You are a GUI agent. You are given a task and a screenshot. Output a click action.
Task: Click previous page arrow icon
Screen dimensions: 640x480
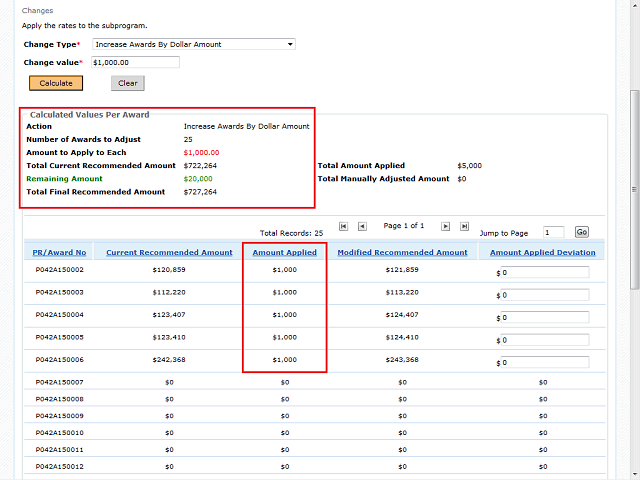pos(362,226)
